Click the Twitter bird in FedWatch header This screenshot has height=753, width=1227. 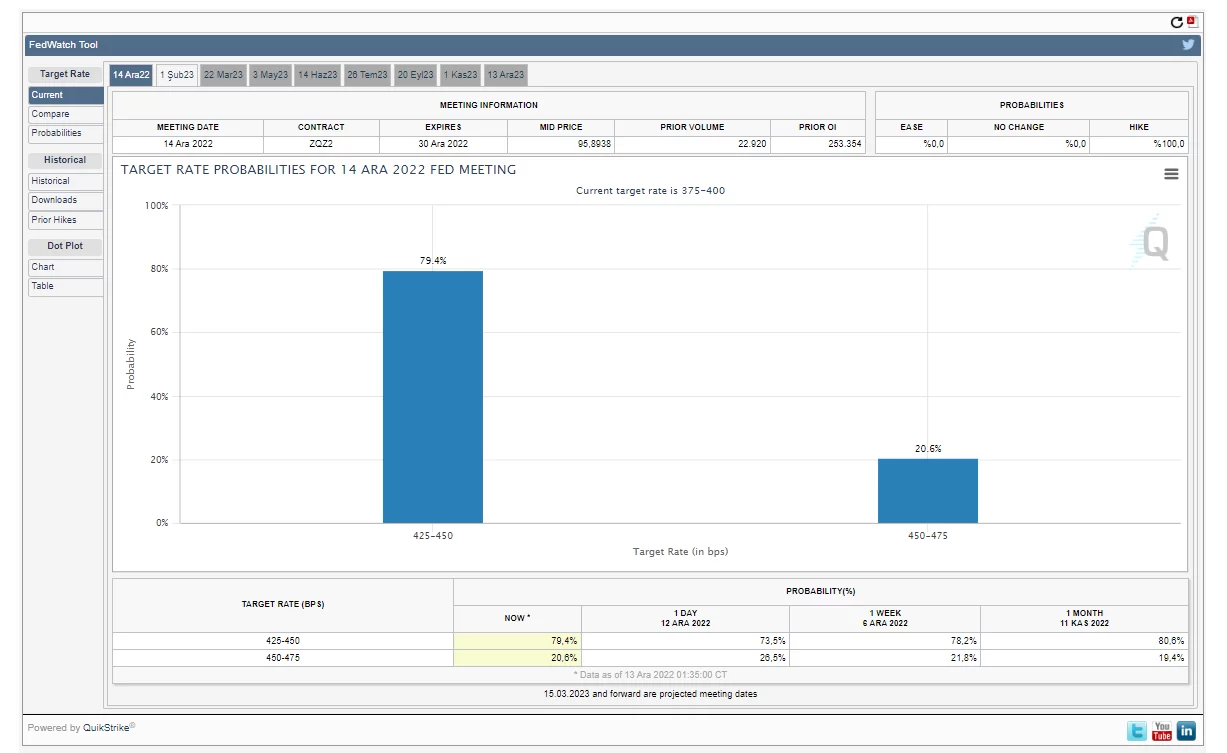(x=1188, y=45)
